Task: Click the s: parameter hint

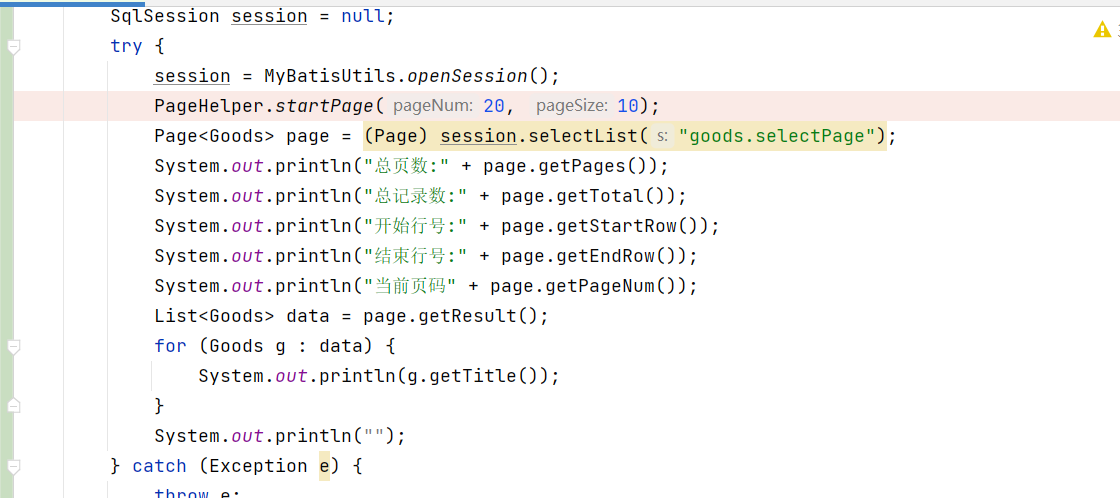Action: (x=663, y=136)
